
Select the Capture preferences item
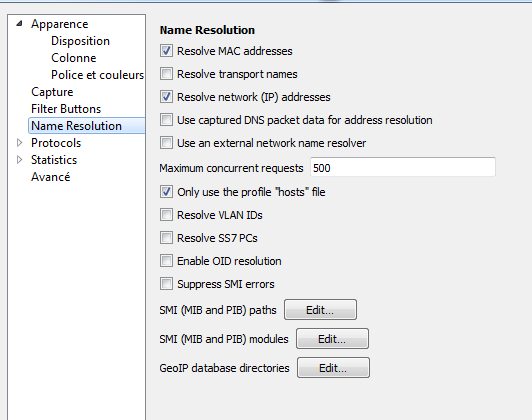[x=52, y=92]
